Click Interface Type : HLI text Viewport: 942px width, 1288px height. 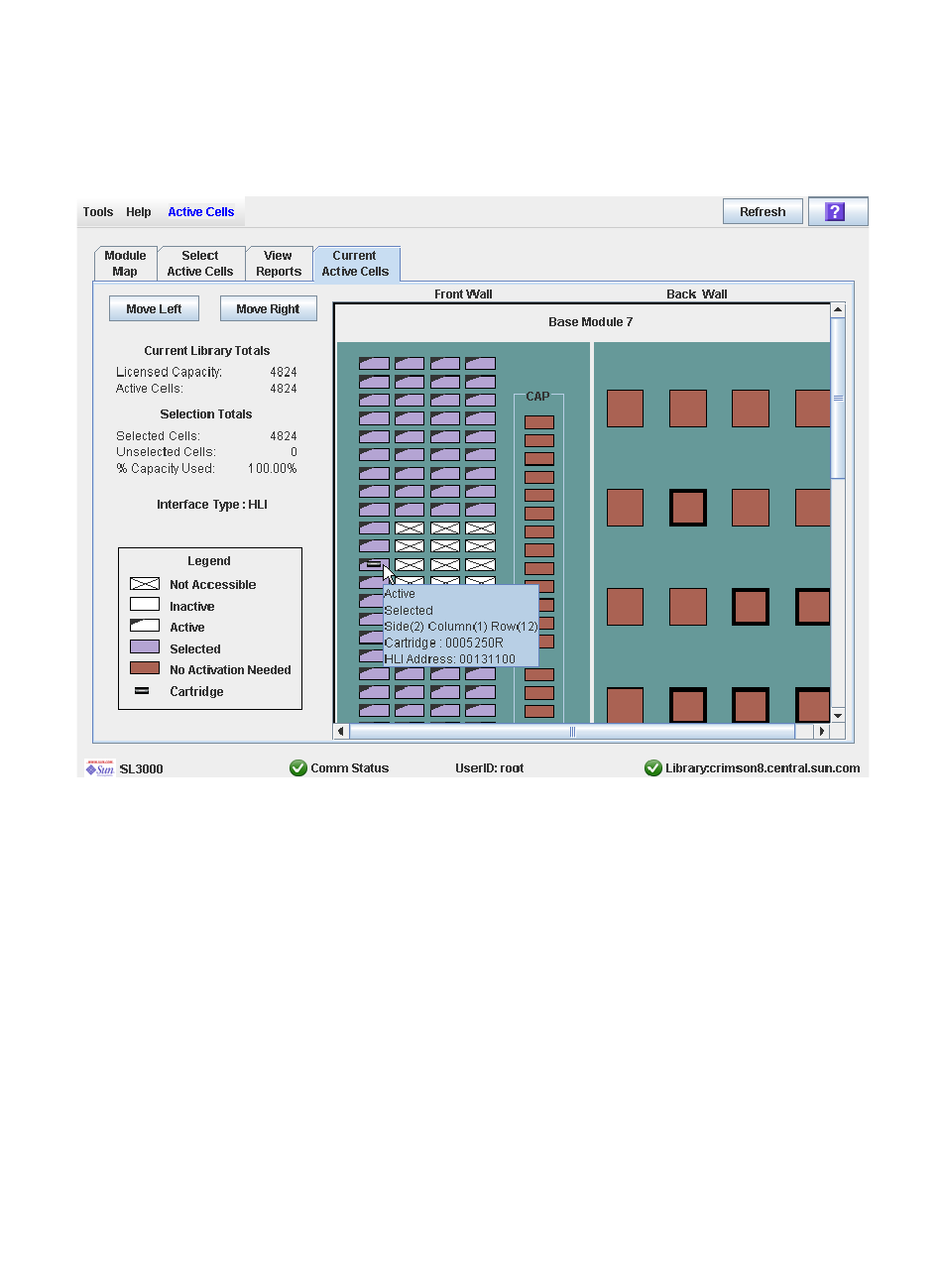pos(212,505)
